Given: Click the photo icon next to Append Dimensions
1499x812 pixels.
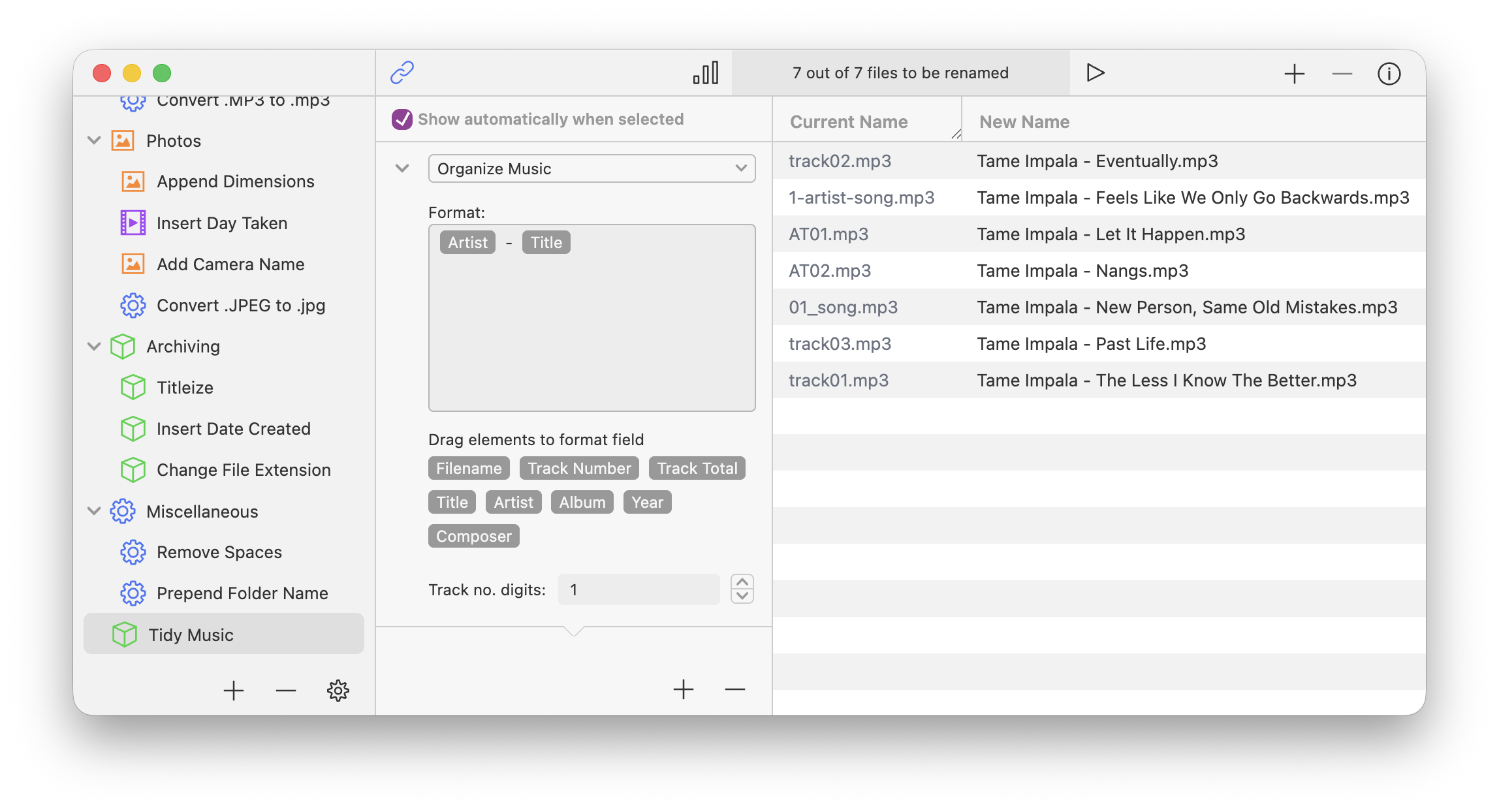Looking at the screenshot, I should tap(133, 181).
